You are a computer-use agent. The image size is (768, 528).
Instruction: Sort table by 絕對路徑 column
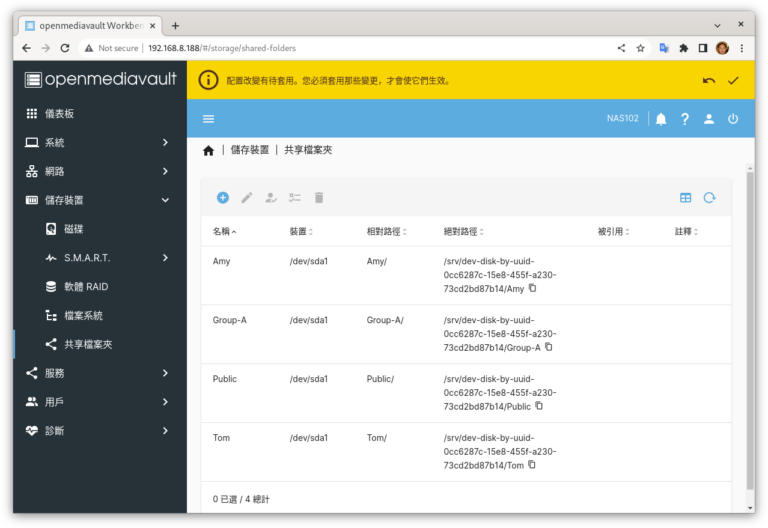tap(464, 232)
